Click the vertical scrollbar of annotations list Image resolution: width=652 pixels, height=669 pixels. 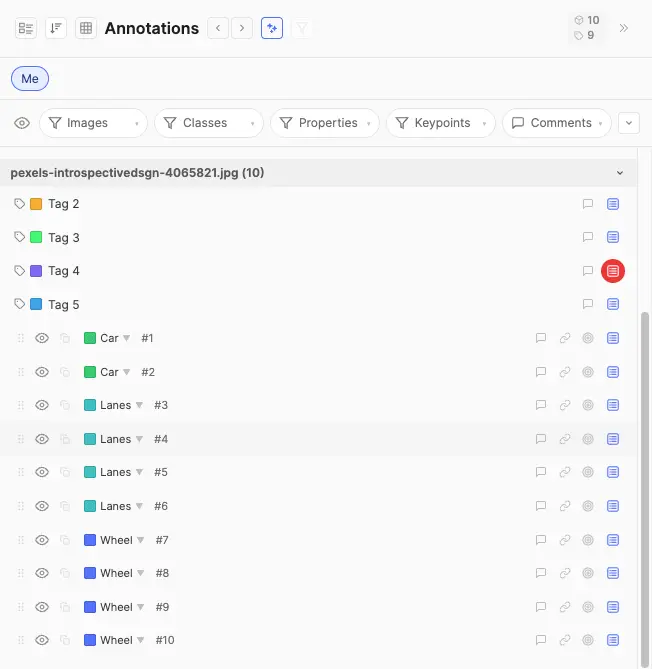[645, 489]
